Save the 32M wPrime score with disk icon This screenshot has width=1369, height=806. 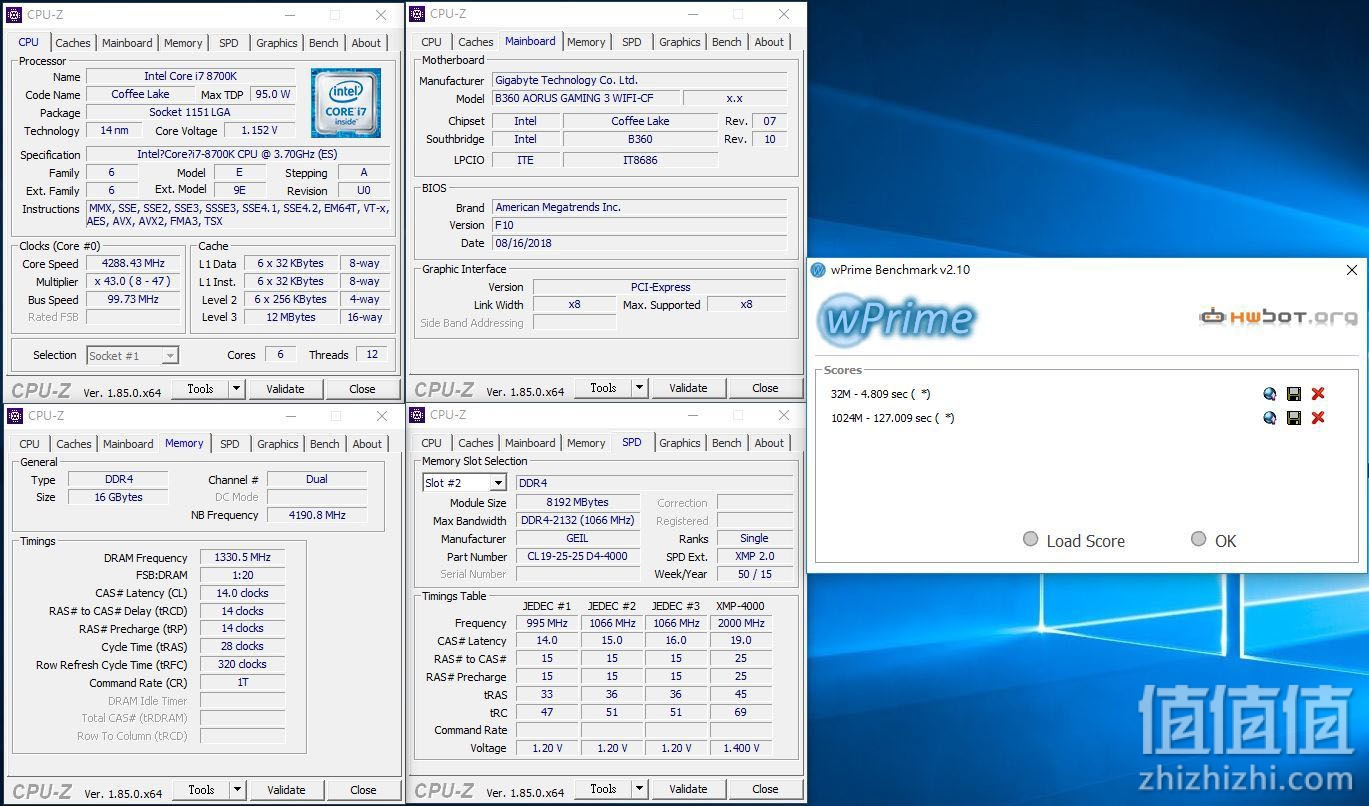tap(1294, 394)
